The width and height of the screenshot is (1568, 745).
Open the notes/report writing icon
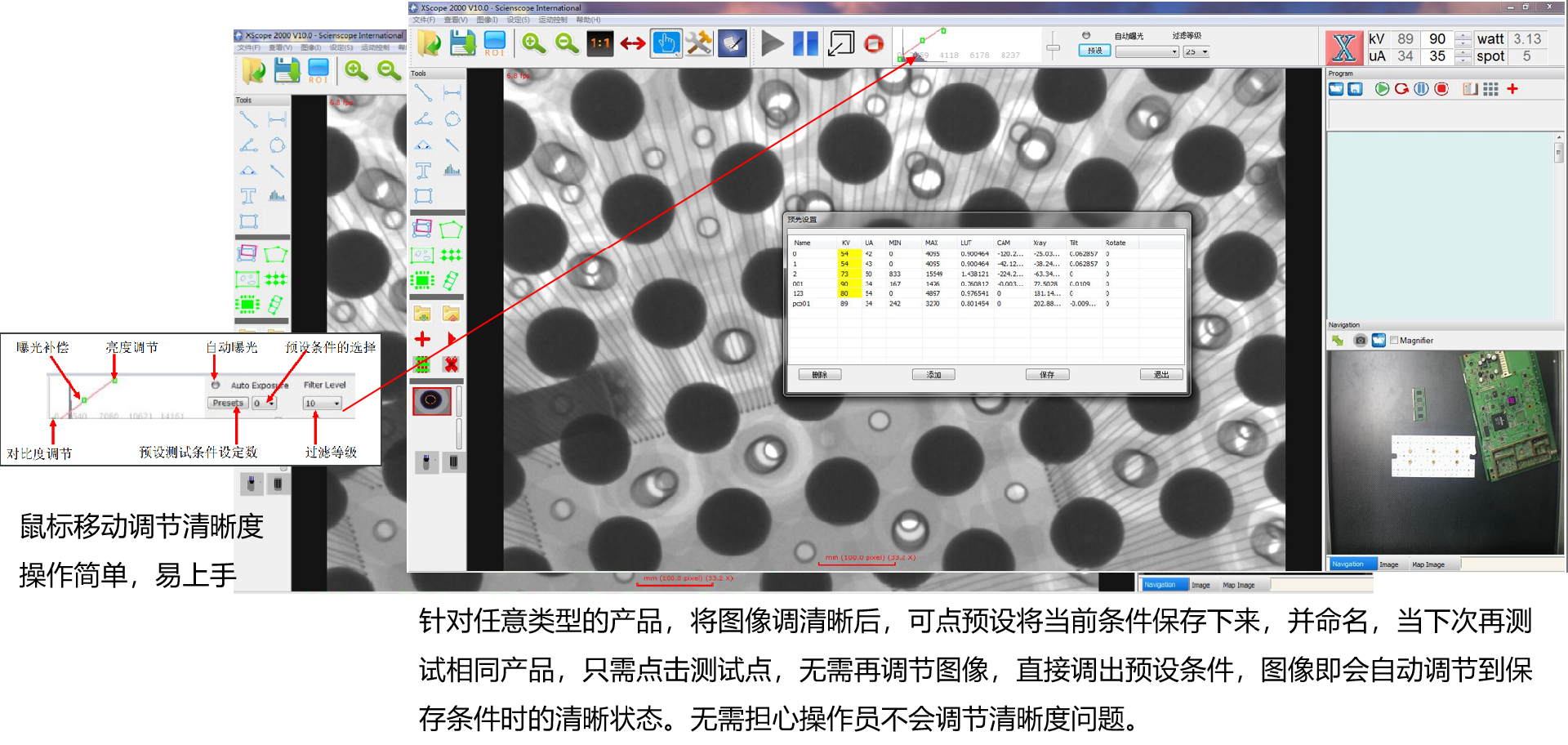733,43
